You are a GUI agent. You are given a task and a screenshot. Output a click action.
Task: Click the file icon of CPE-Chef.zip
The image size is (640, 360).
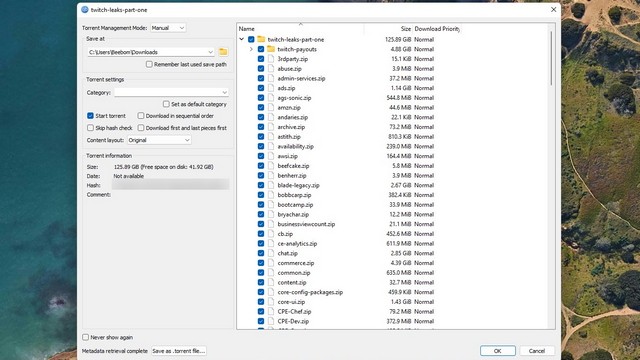point(271,311)
